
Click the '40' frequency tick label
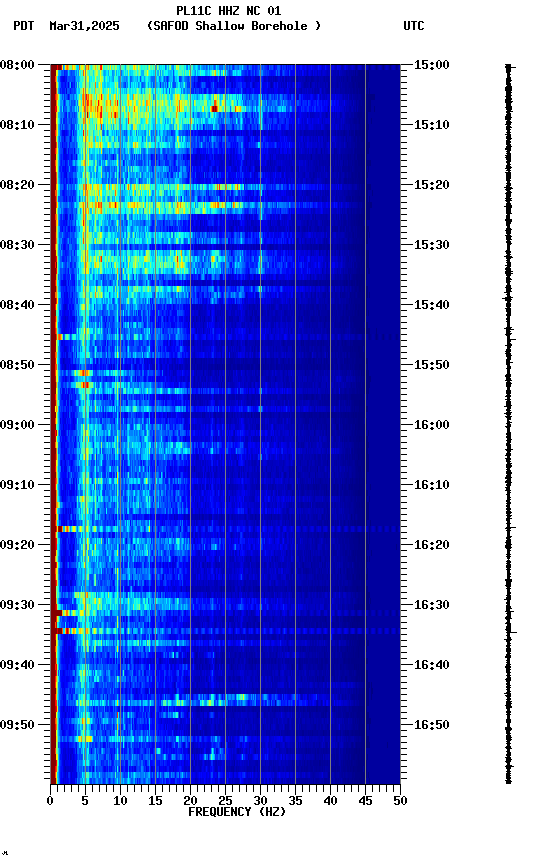pos(330,801)
